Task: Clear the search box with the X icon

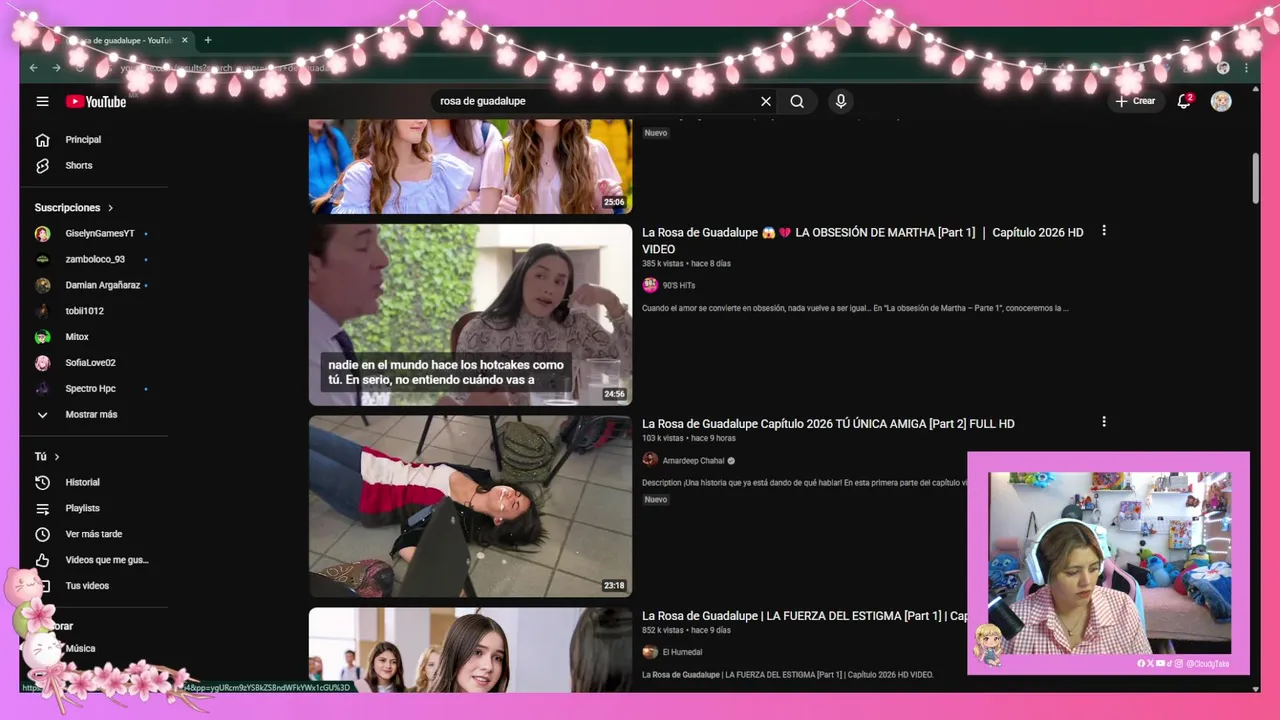Action: 766,101
